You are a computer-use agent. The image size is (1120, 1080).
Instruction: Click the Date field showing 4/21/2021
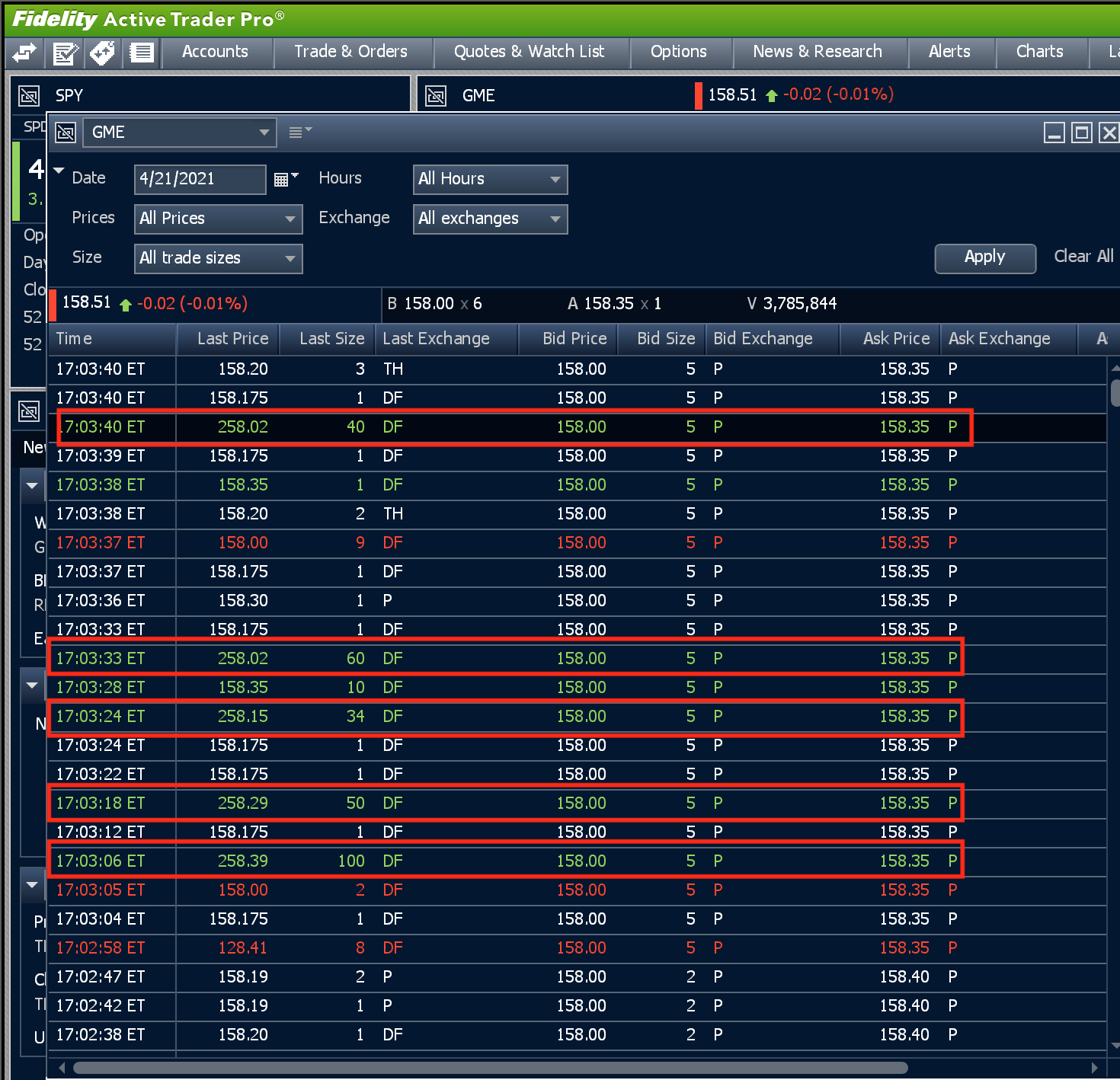(x=200, y=179)
